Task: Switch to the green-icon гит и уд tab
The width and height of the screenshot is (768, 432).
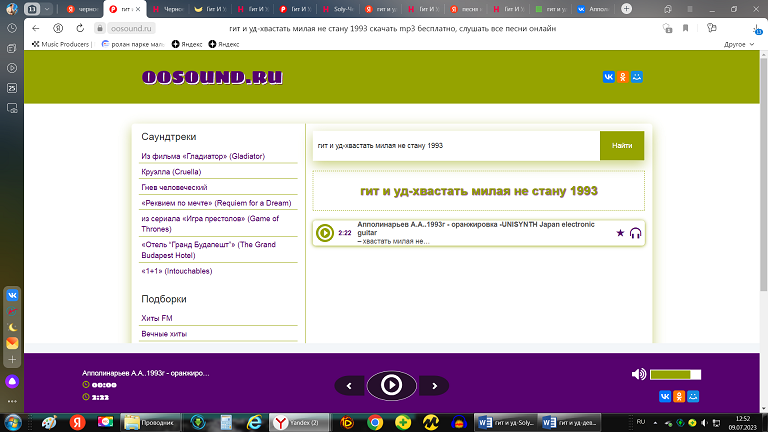Action: pyautogui.click(x=551, y=9)
